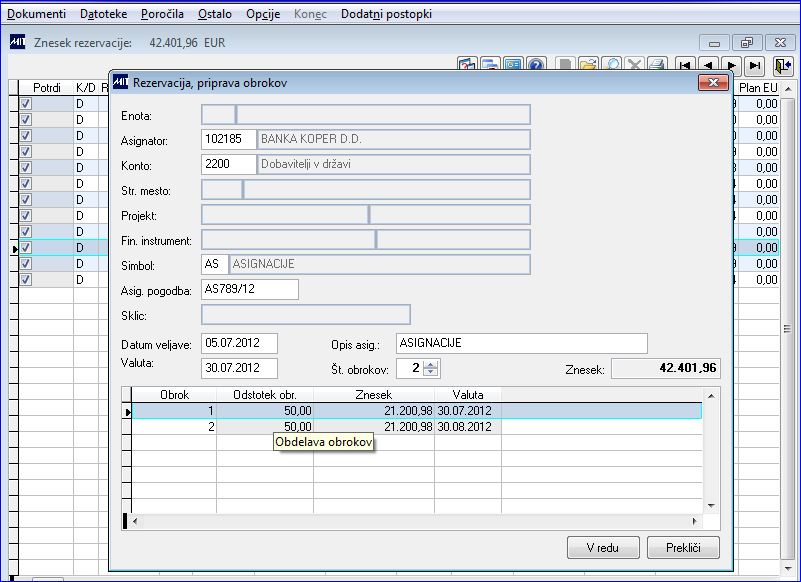Click the installments horizontal scrollbar
The width and height of the screenshot is (801, 582).
(x=415, y=521)
